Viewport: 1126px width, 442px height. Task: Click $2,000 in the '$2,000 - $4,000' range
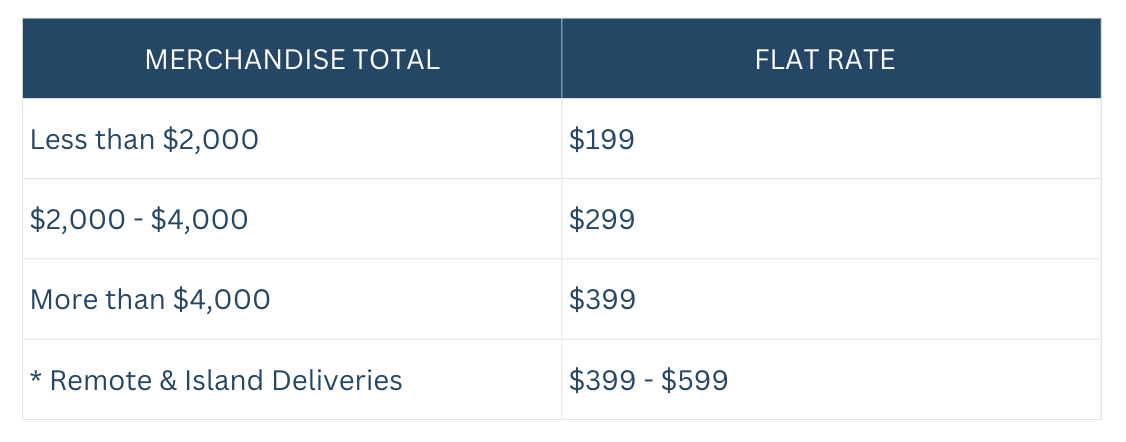[78, 219]
